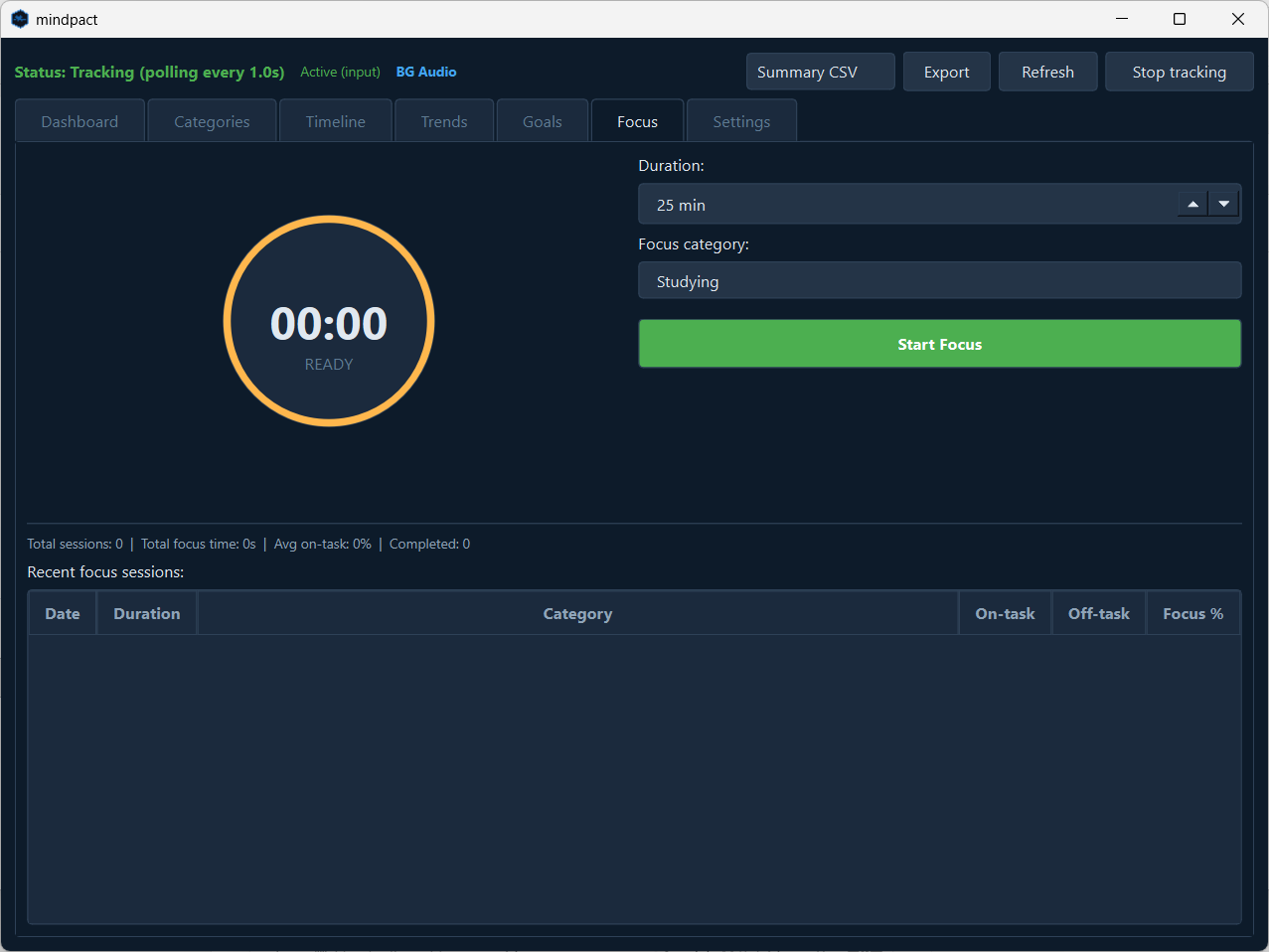
Task: Increase the duration with the up arrow
Action: point(1192,202)
